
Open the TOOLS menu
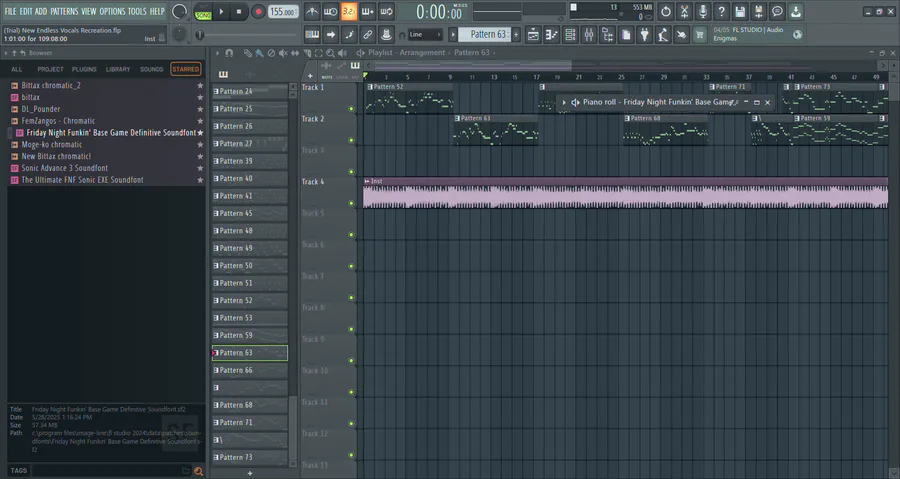pyautogui.click(x=137, y=11)
